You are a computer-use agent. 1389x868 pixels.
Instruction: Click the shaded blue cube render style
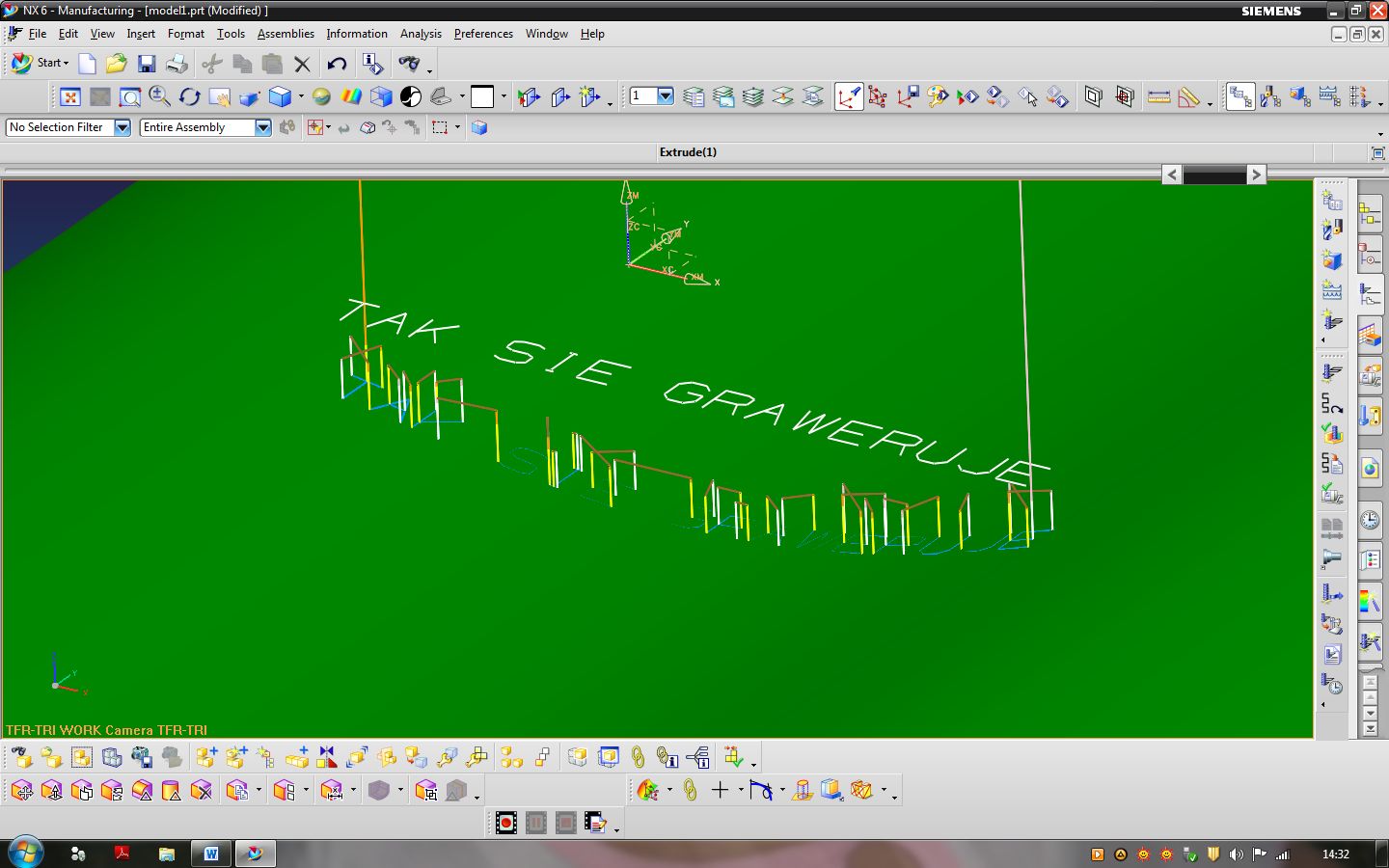tap(280, 96)
